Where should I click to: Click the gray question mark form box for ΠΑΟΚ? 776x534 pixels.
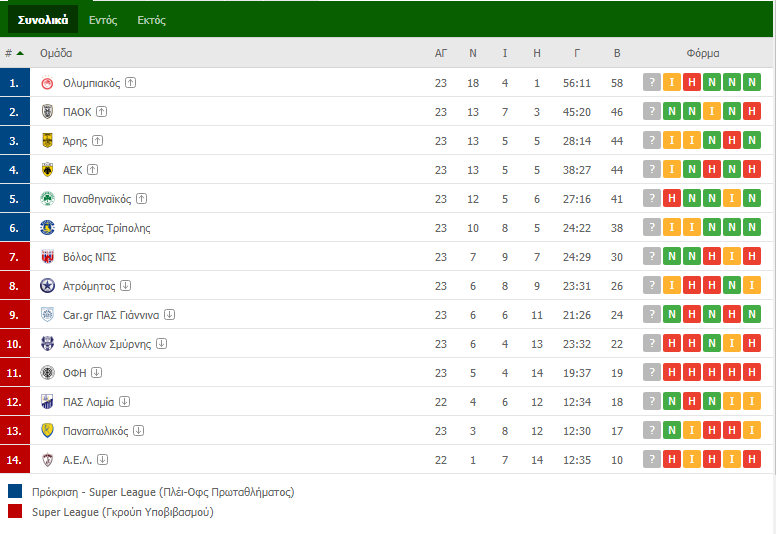[652, 111]
